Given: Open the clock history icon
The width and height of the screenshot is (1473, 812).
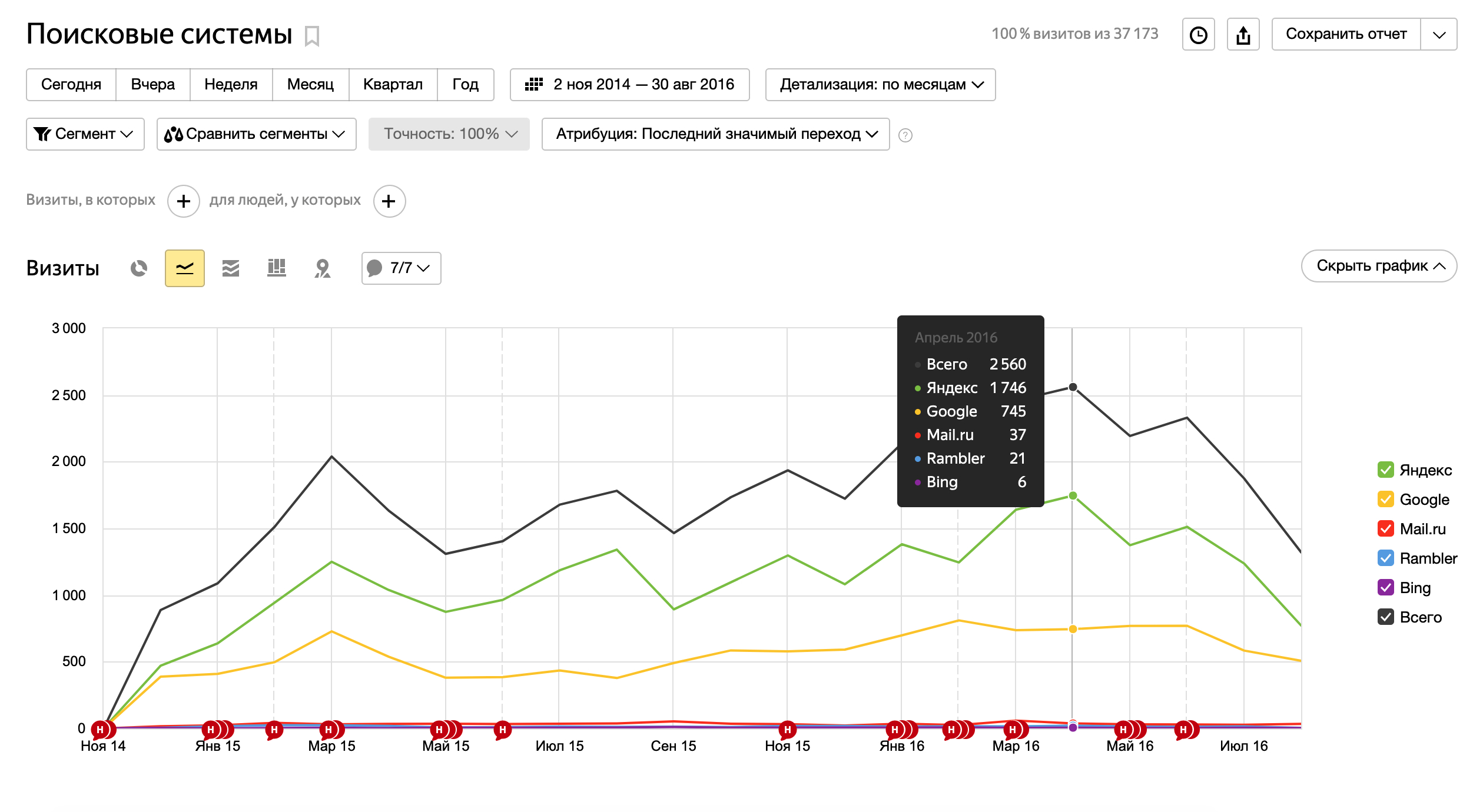Looking at the screenshot, I should [1198, 35].
